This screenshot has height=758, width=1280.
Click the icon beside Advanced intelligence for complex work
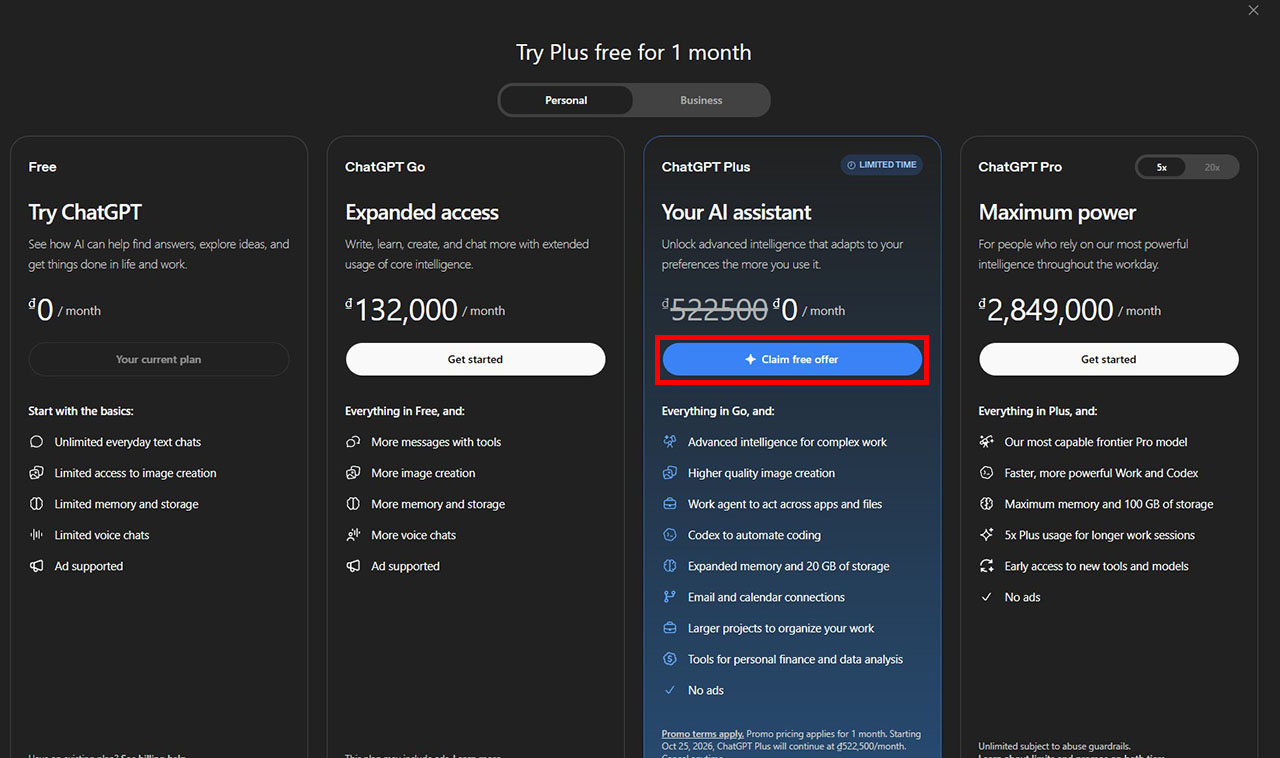point(670,442)
